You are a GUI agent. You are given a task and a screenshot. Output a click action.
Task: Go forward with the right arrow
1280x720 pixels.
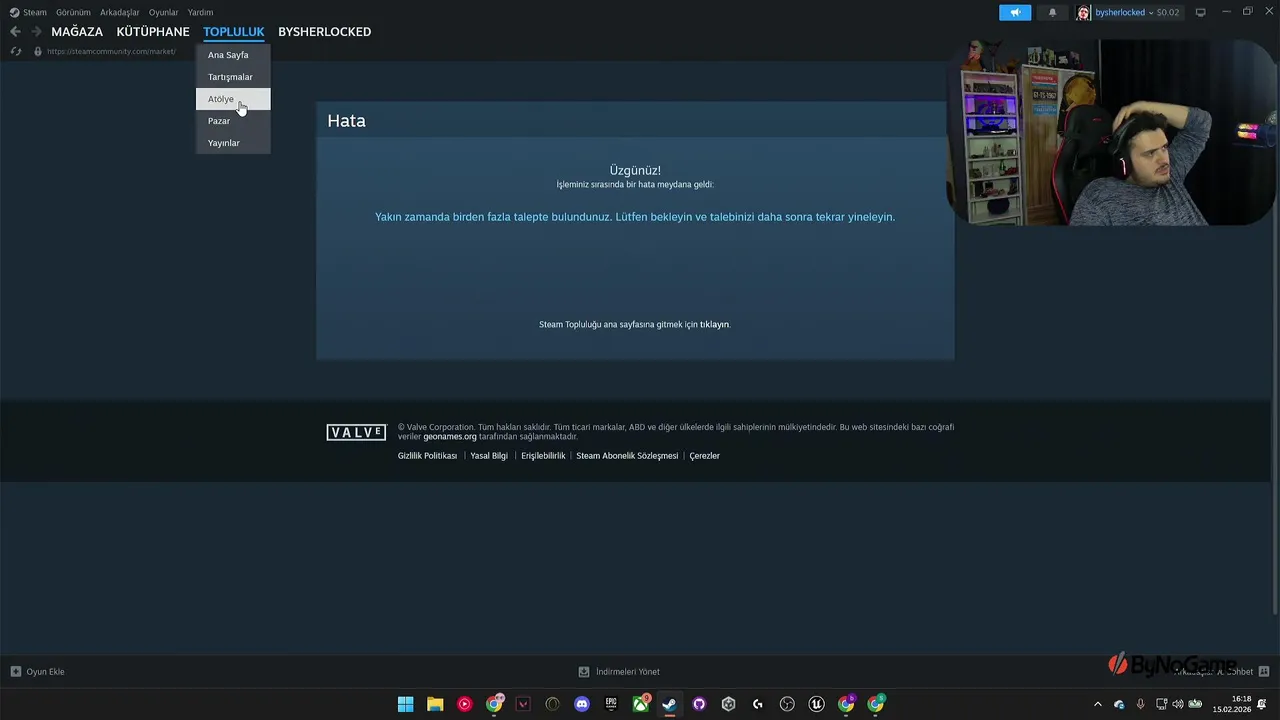(x=36, y=32)
